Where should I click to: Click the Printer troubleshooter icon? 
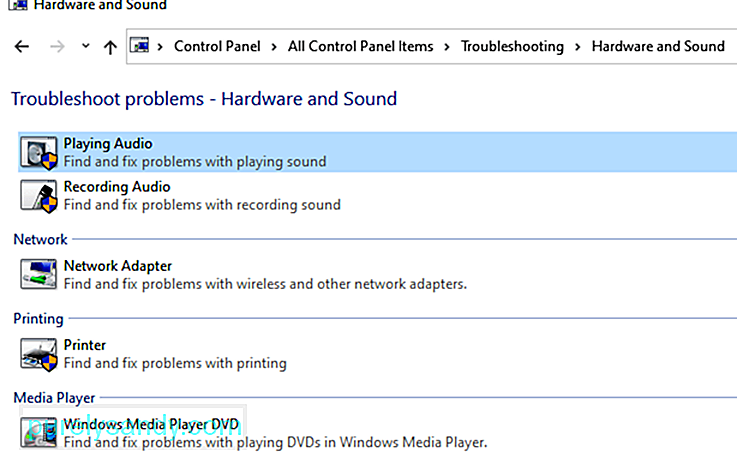pyautogui.click(x=39, y=354)
